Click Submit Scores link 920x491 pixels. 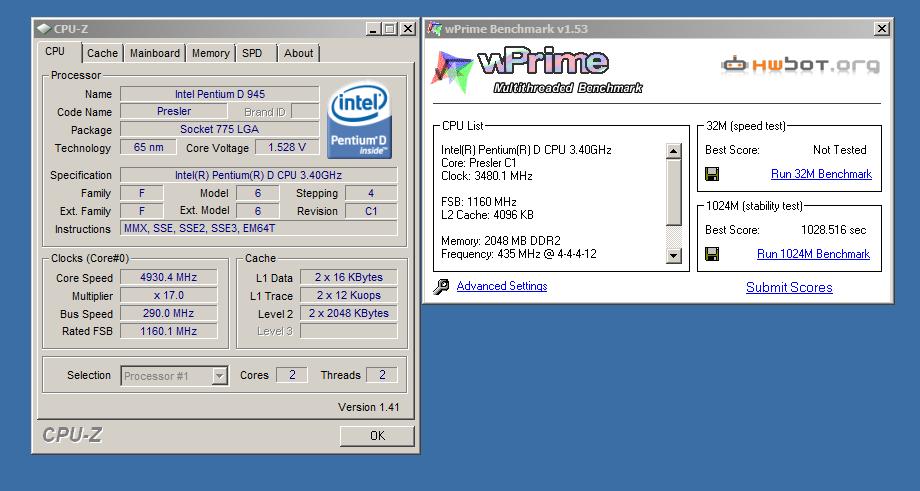pos(789,287)
